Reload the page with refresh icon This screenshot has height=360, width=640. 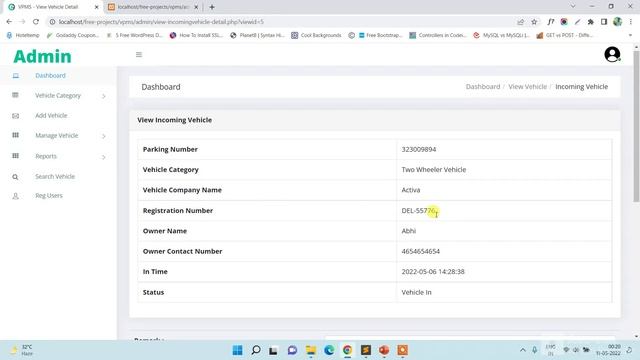36,22
